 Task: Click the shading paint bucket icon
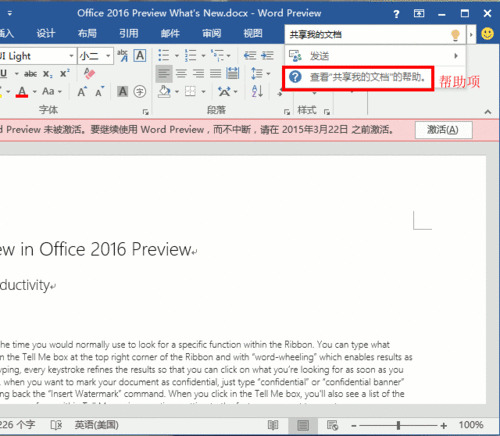click(164, 91)
